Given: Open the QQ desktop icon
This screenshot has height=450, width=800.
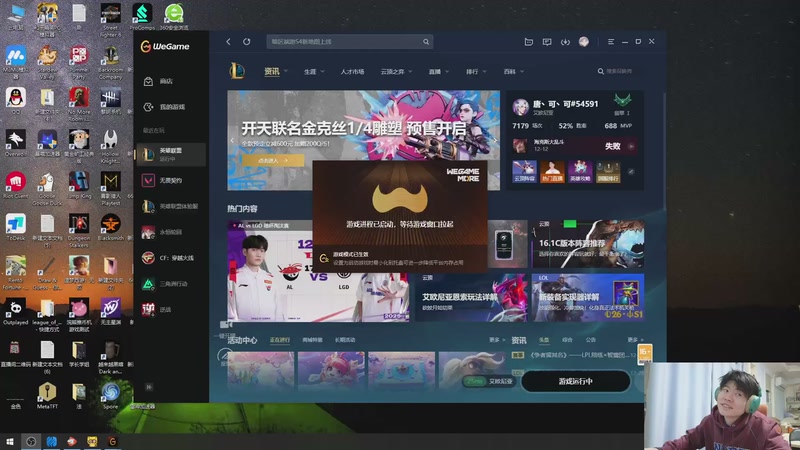Looking at the screenshot, I should pos(16,101).
